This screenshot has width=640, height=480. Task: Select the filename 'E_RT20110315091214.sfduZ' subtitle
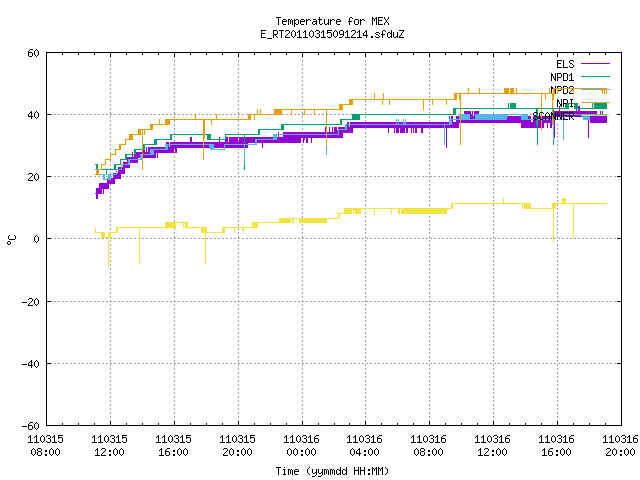click(x=332, y=34)
